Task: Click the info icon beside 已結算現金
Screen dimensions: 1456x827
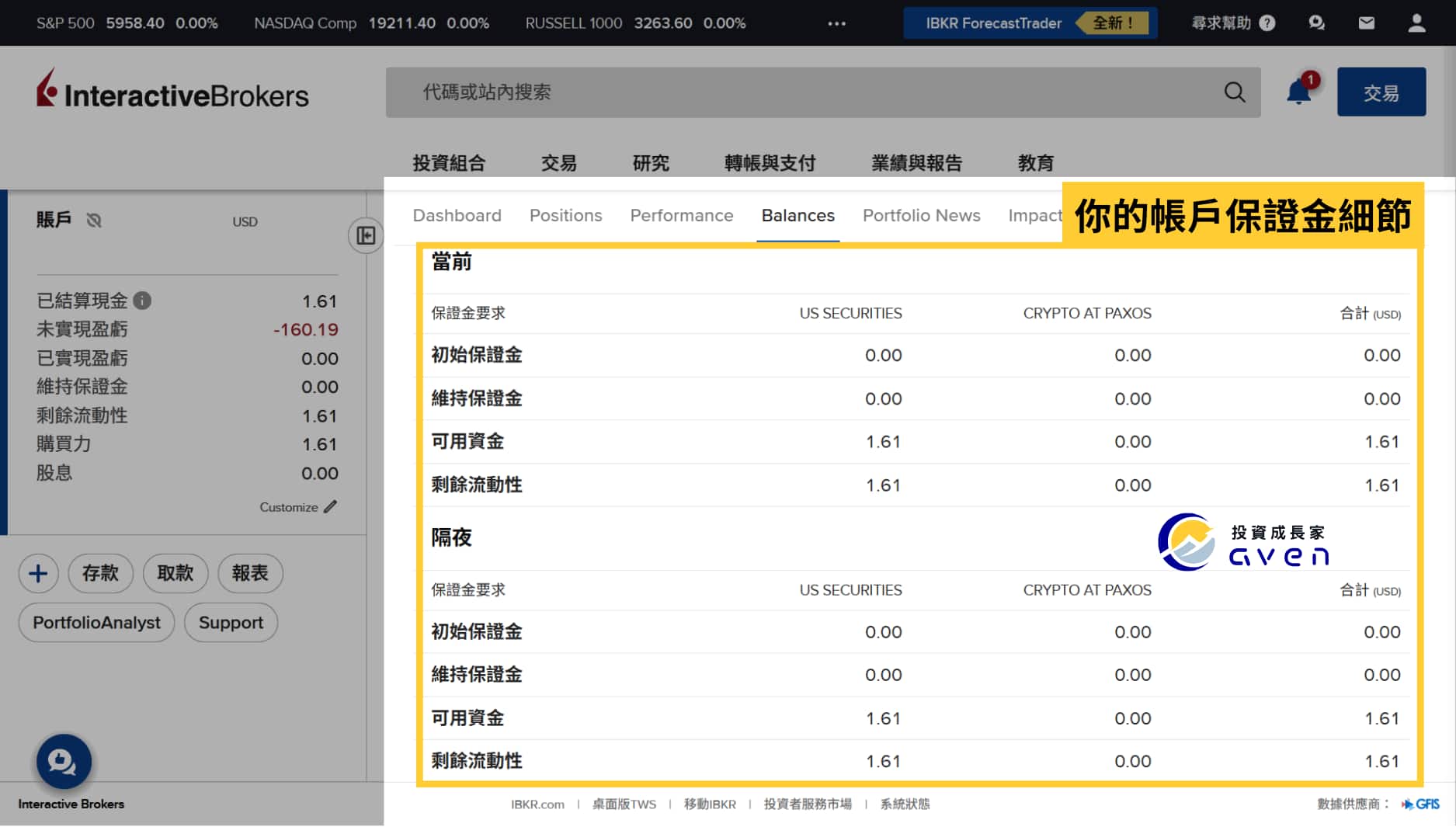Action: click(x=142, y=301)
